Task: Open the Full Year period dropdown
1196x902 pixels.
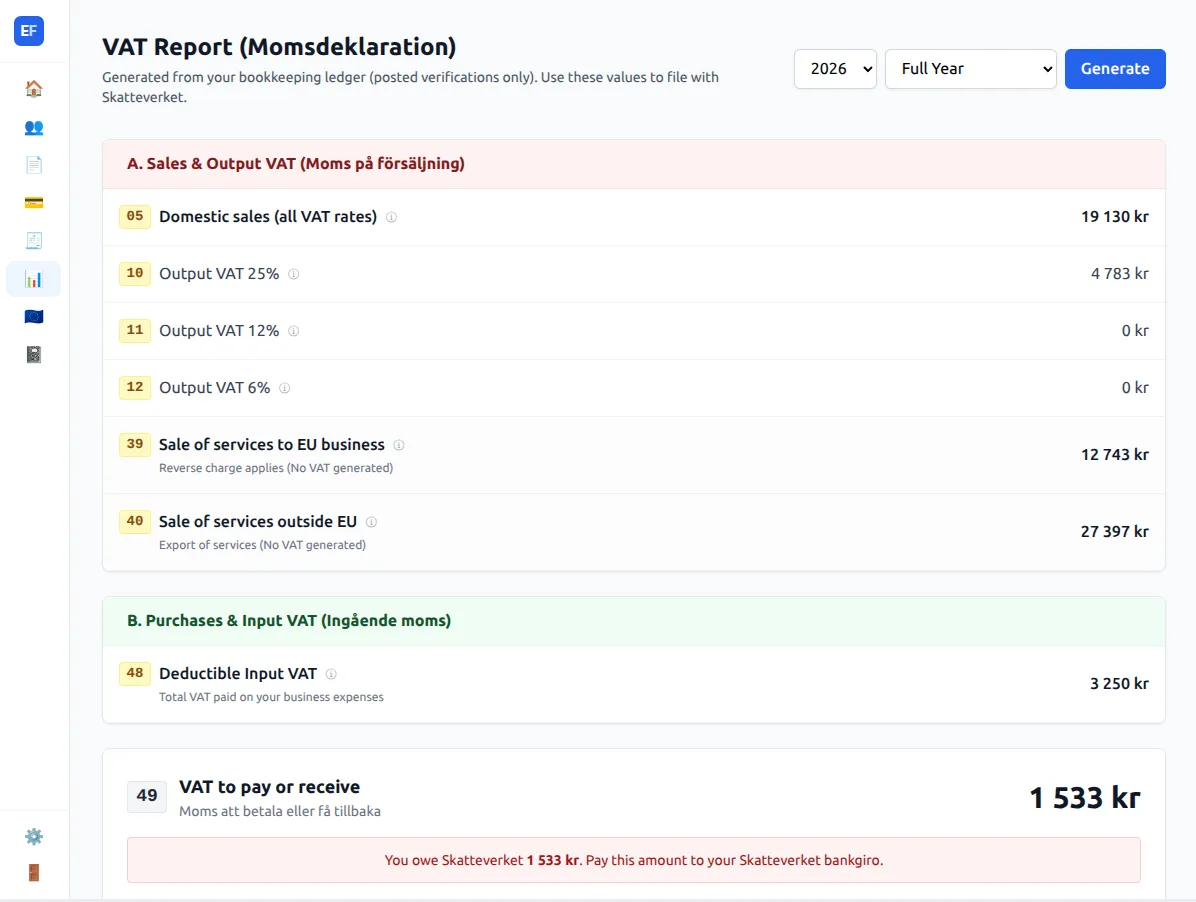Action: point(970,69)
